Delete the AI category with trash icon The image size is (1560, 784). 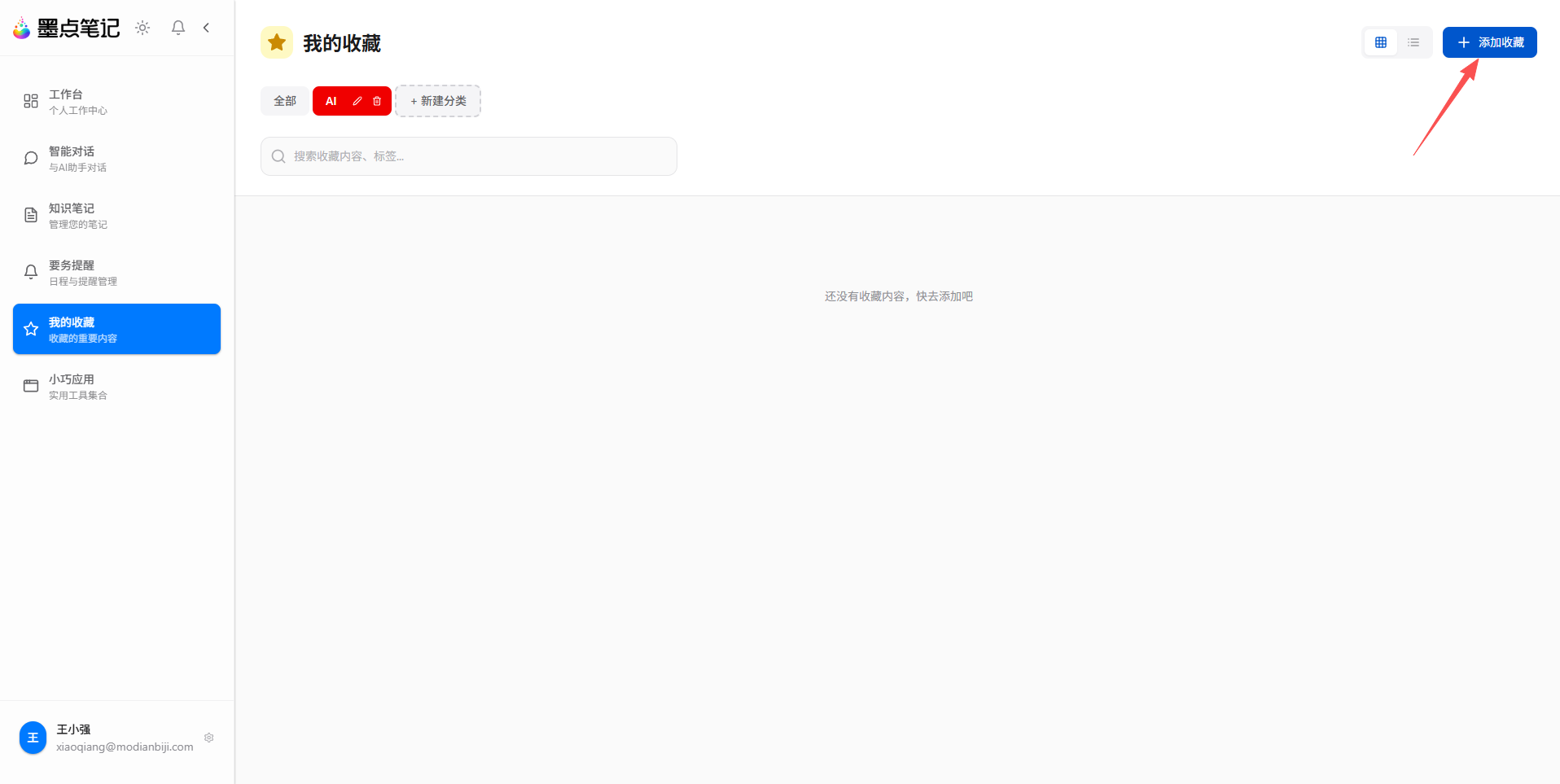point(377,101)
